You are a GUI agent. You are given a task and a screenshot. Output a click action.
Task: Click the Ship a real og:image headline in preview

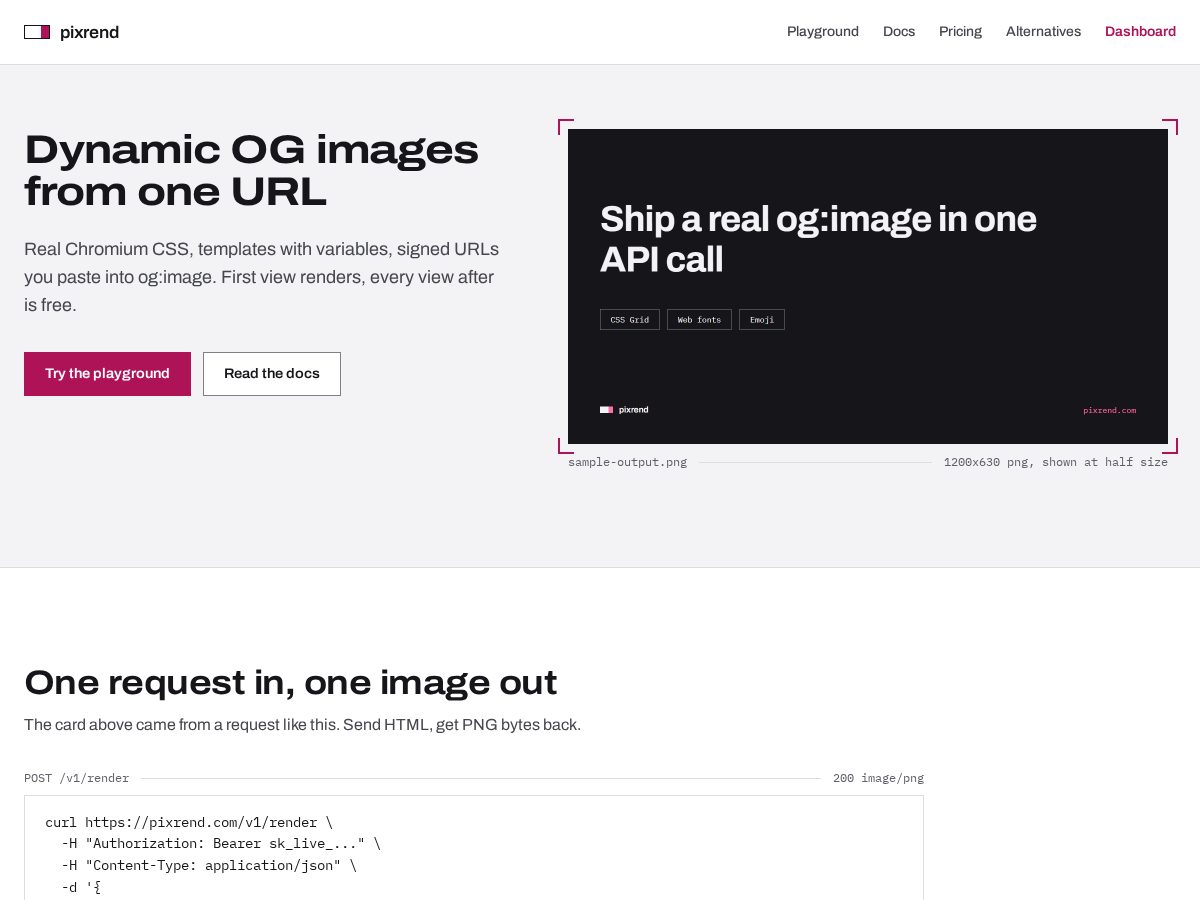tap(818, 239)
